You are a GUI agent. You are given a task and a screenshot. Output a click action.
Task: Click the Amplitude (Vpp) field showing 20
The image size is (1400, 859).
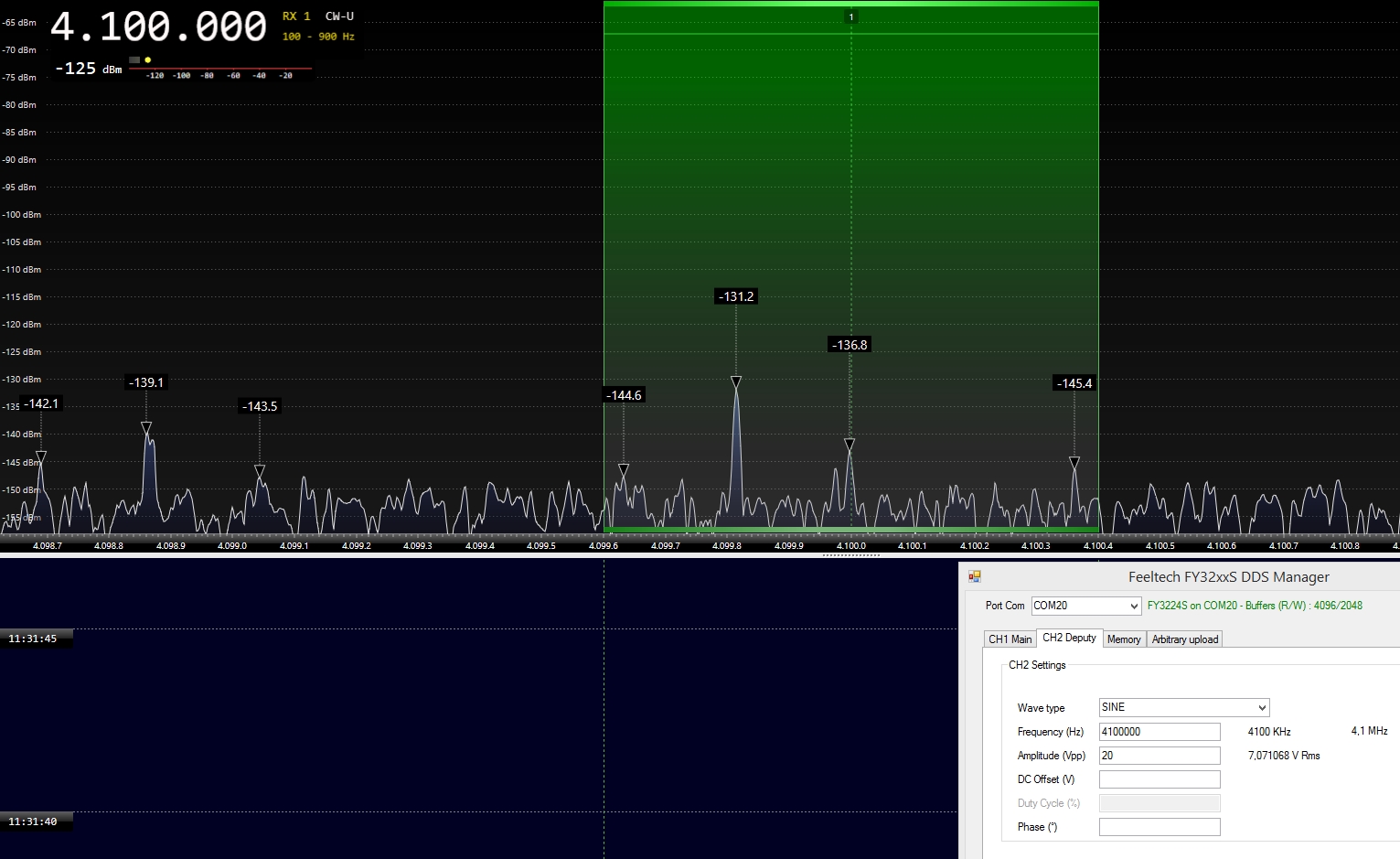[1160, 756]
